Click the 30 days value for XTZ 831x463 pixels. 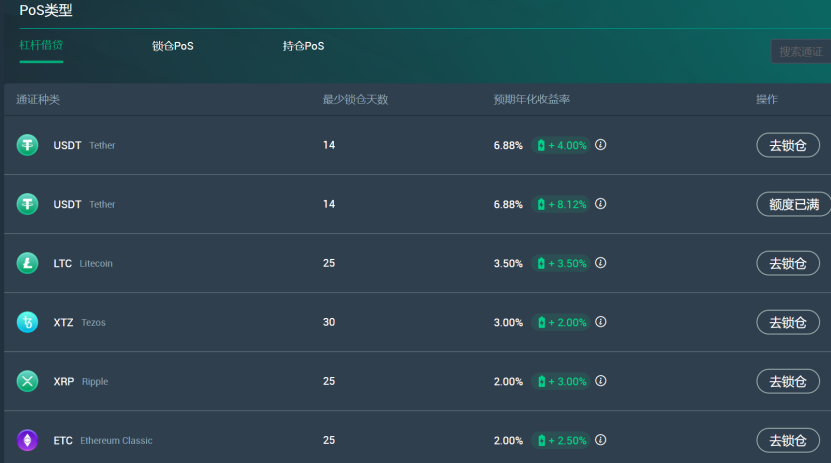329,322
